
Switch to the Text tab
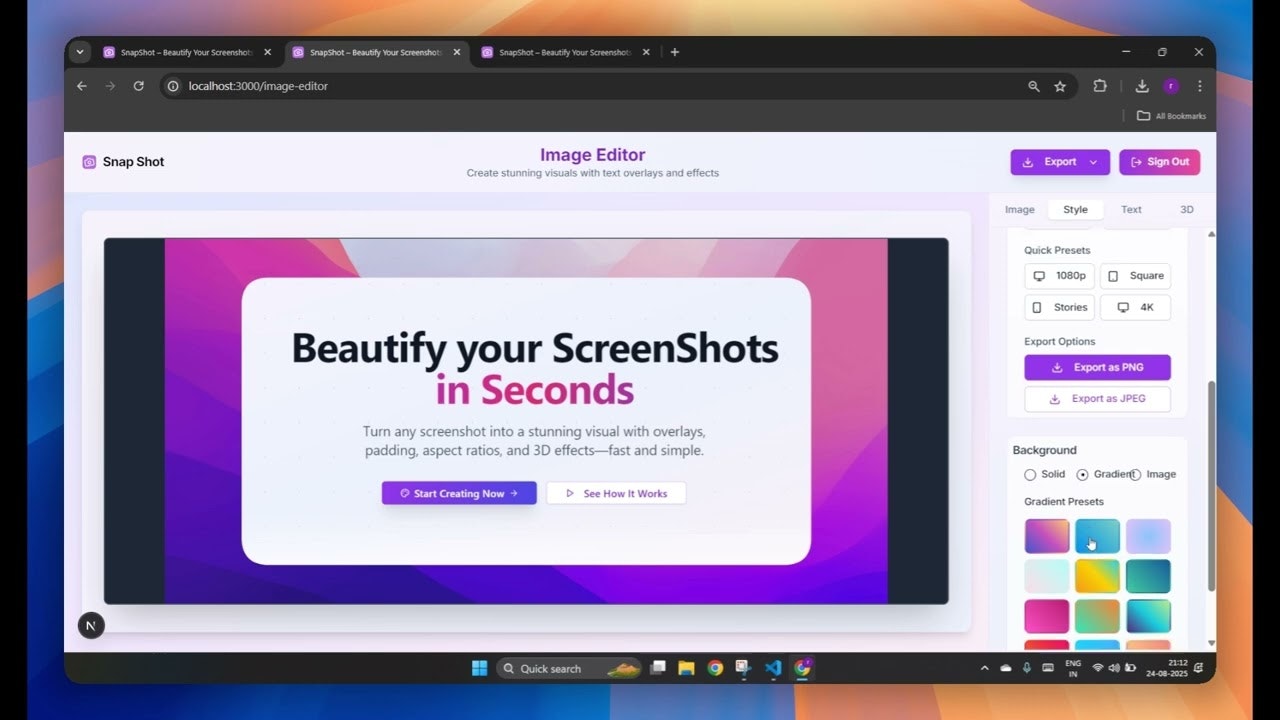tap(1131, 210)
